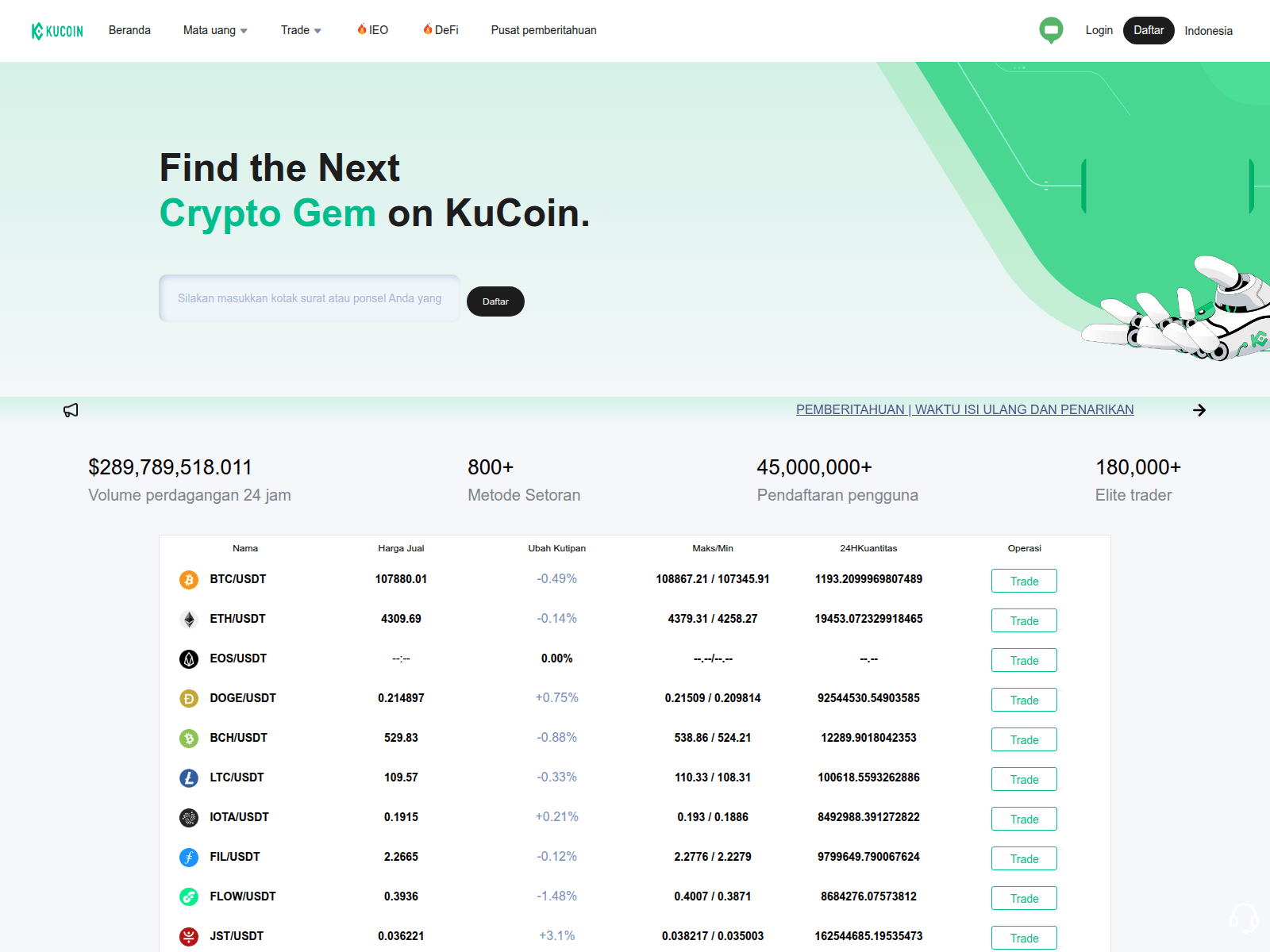
Task: Click the ETH price 4309.69
Action: pyautogui.click(x=401, y=619)
